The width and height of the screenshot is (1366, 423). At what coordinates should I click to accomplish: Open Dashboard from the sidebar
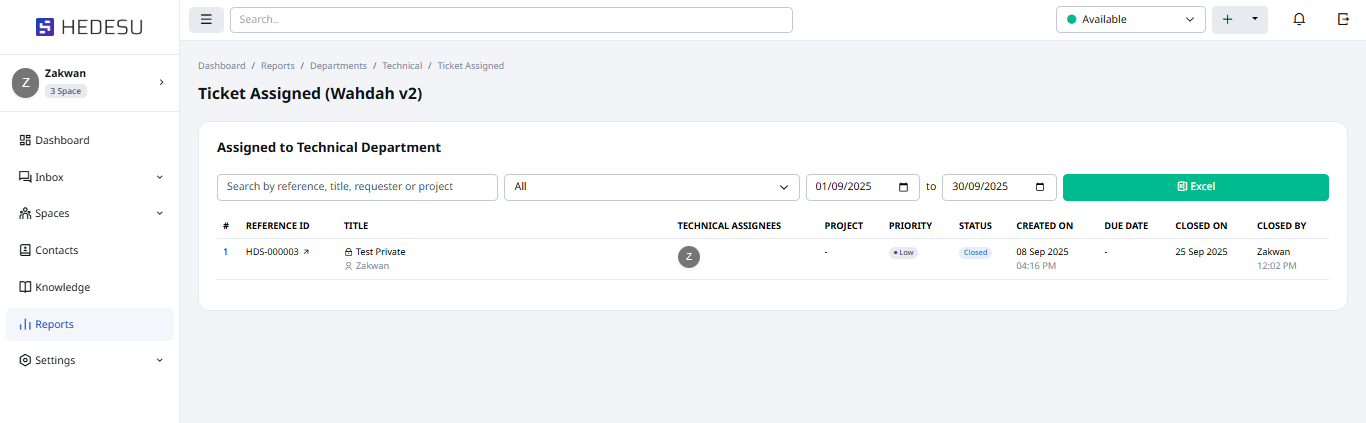tap(62, 140)
